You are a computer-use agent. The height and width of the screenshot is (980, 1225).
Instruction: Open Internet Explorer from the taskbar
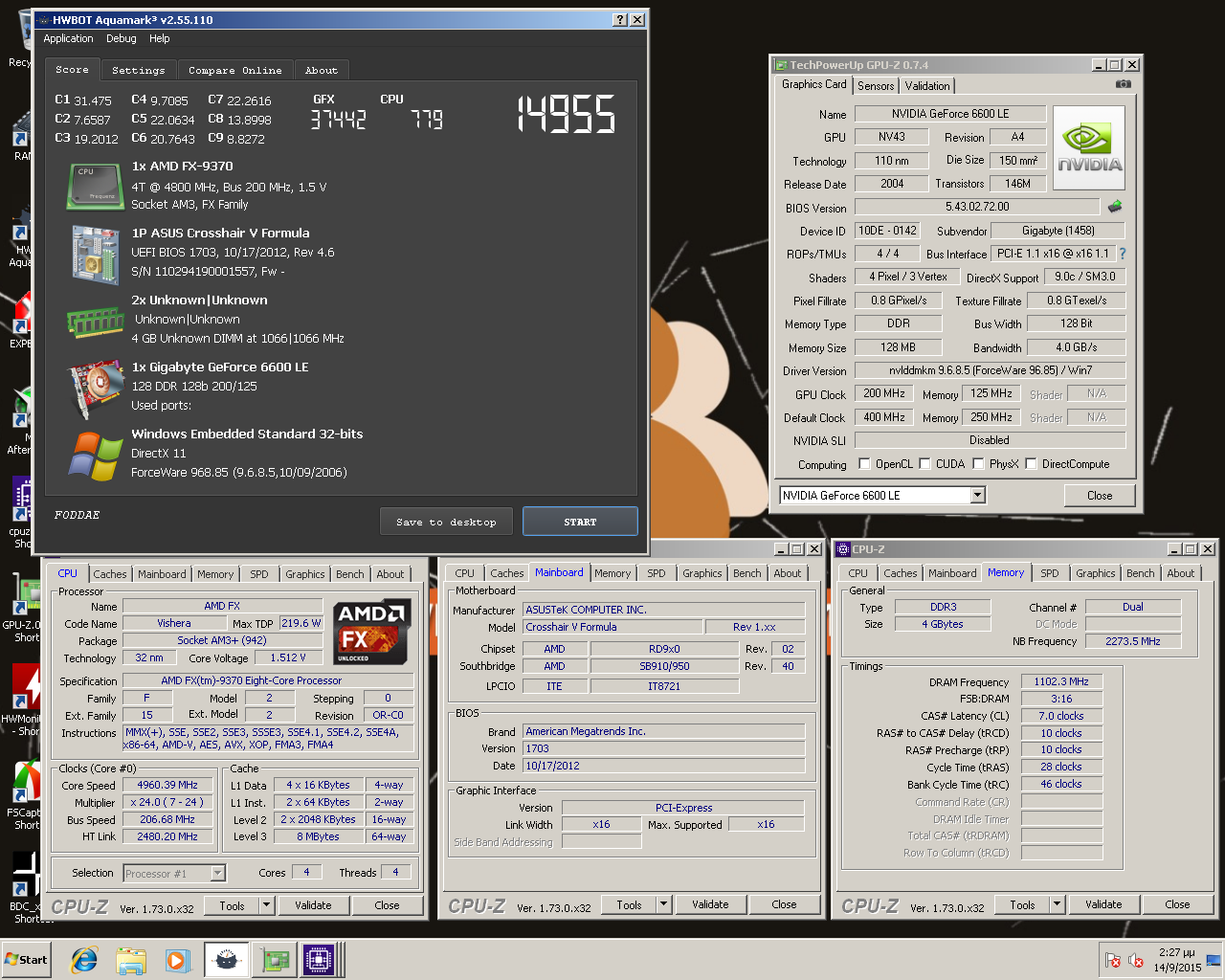point(84,960)
